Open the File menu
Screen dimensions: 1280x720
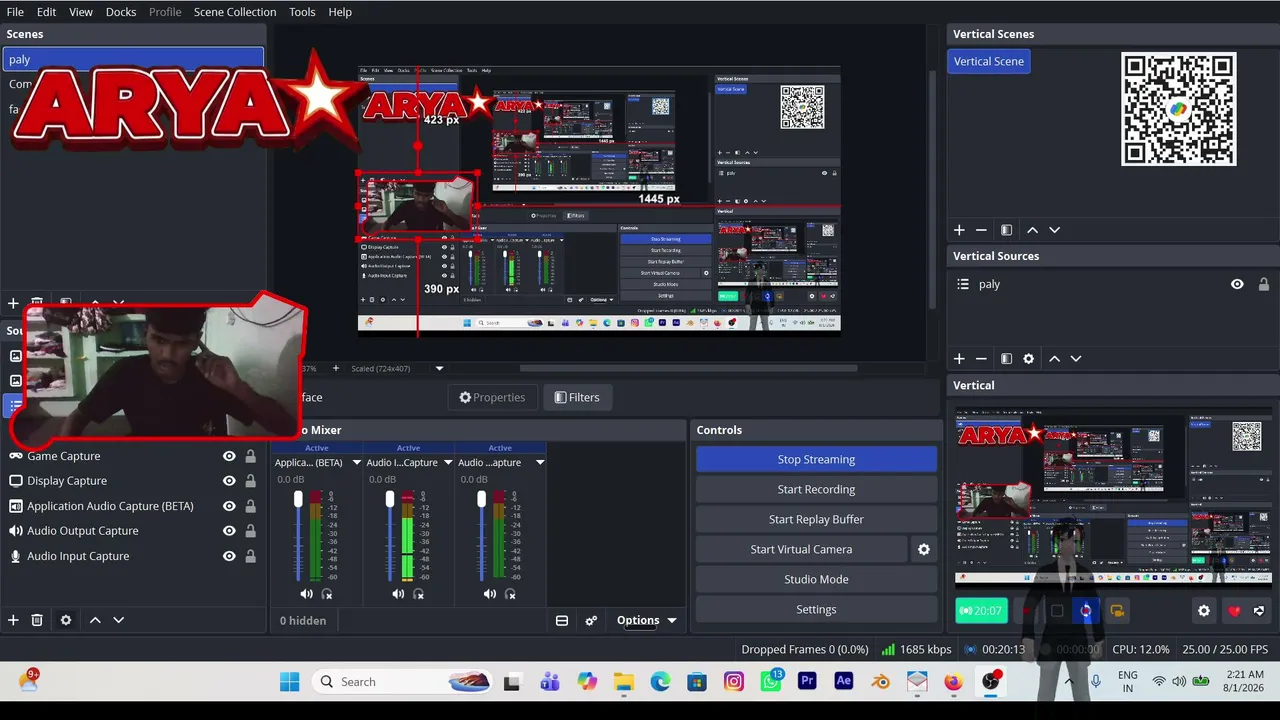[15, 12]
